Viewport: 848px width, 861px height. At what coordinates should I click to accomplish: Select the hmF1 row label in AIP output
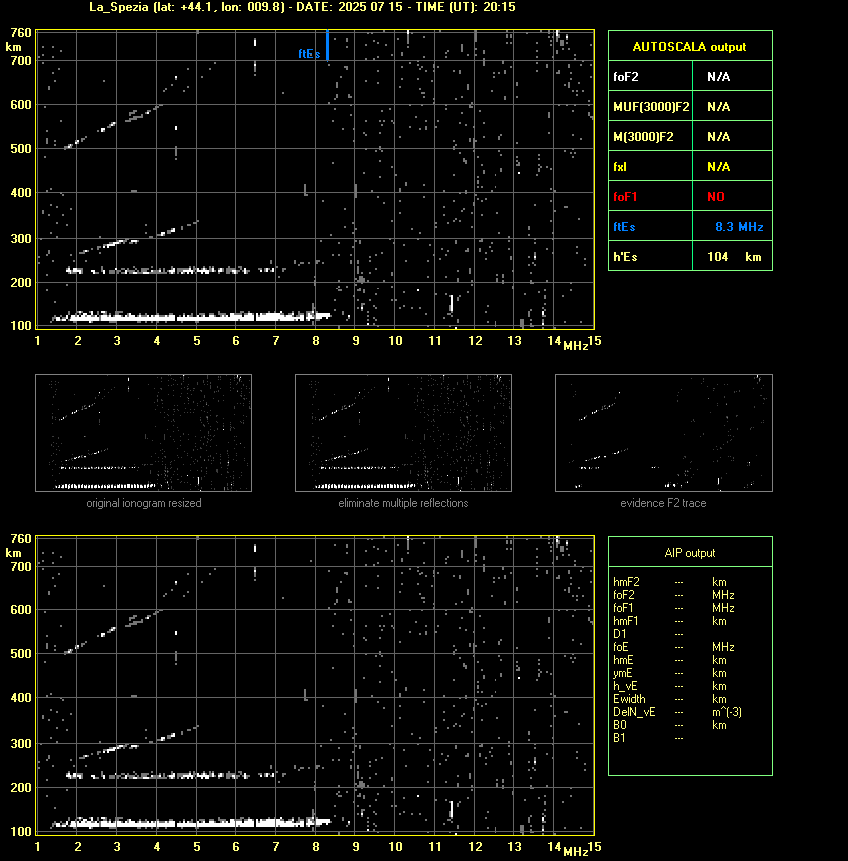626,621
